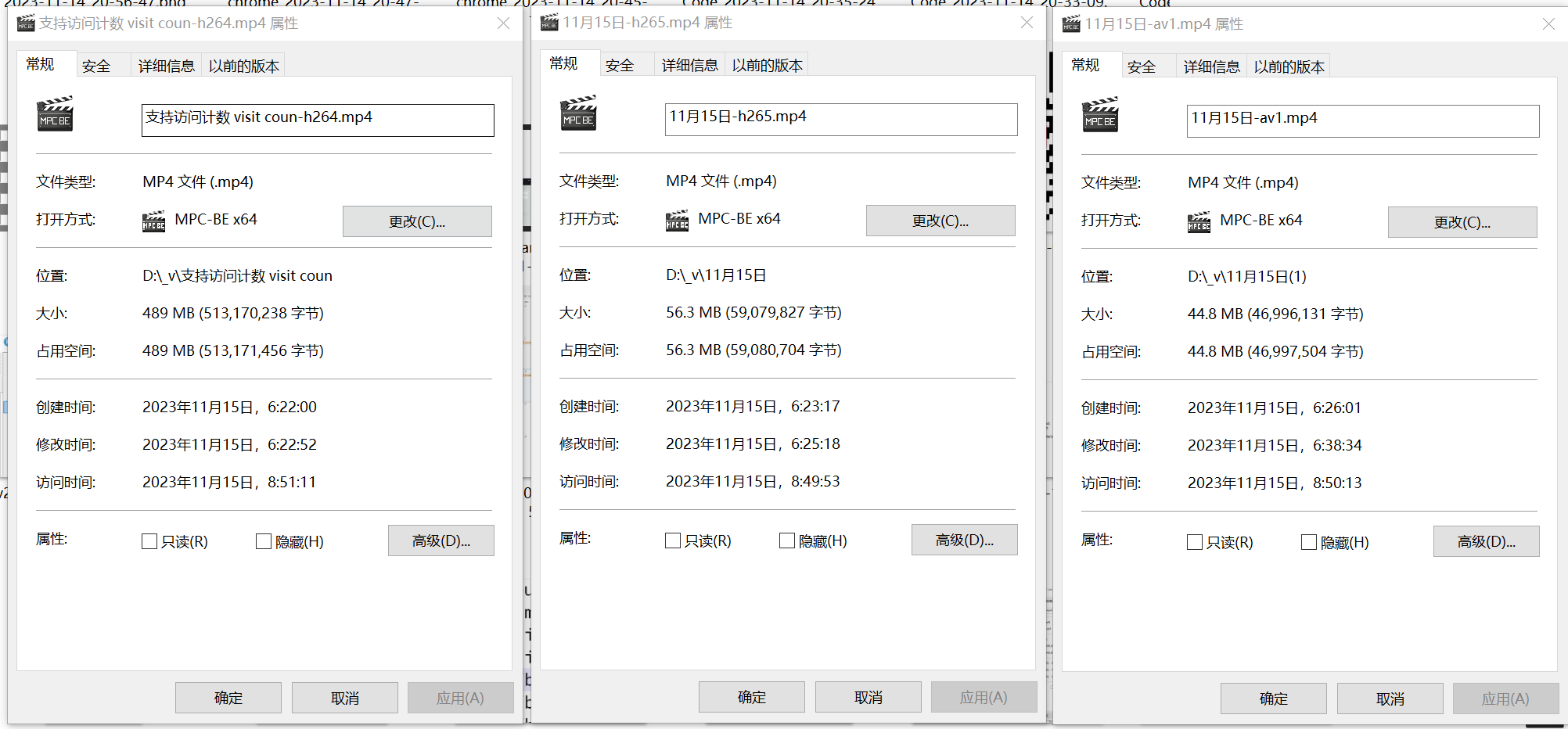Click 取消 in the h264 properties dialog

click(x=344, y=698)
